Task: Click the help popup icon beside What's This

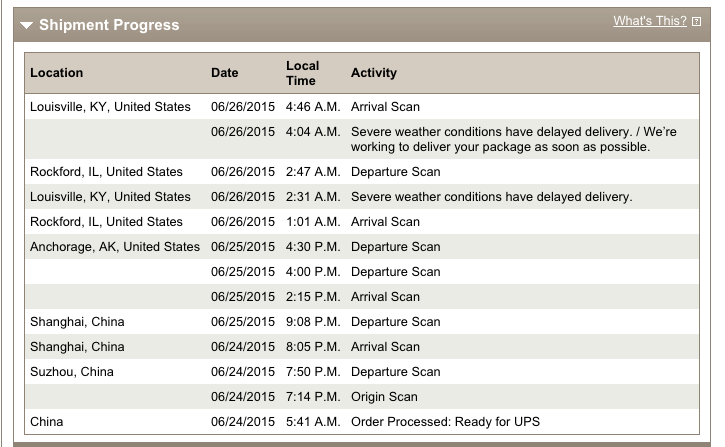Action: click(697, 22)
